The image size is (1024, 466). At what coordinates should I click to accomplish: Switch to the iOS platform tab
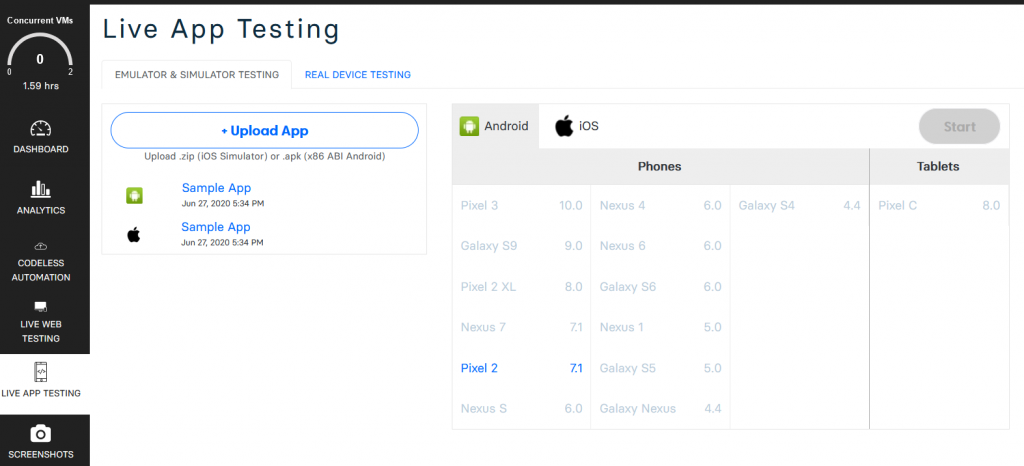[x=577, y=126]
